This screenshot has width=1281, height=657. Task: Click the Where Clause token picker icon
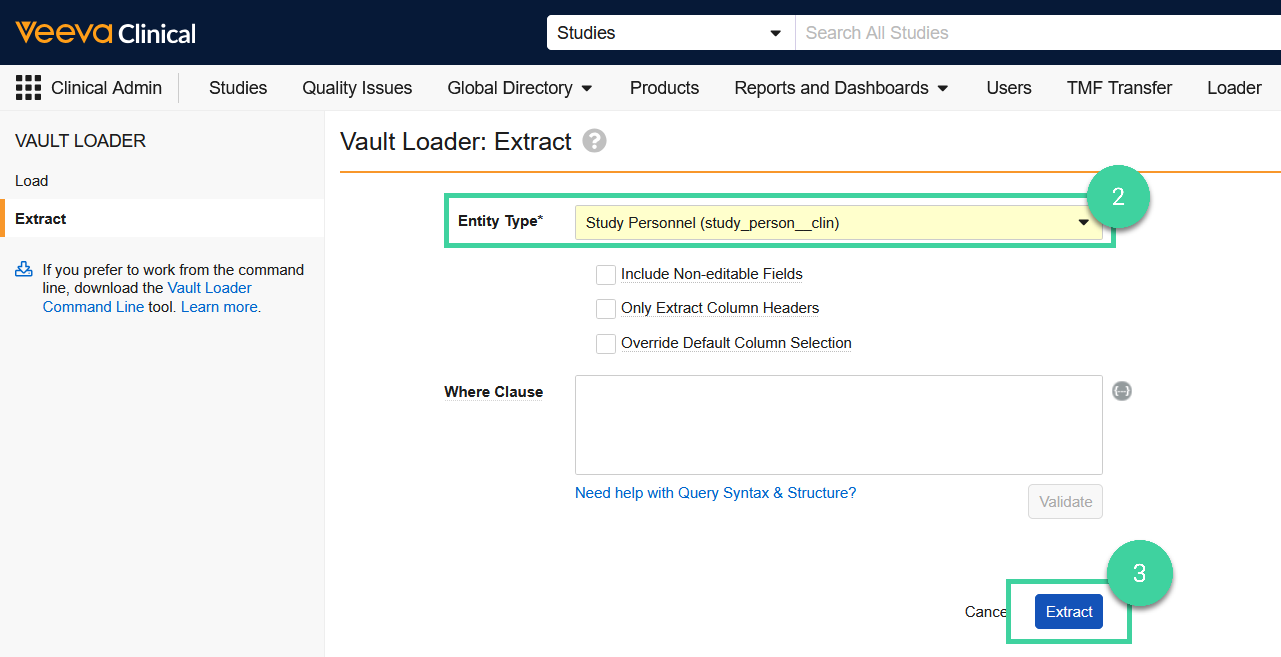(1122, 391)
